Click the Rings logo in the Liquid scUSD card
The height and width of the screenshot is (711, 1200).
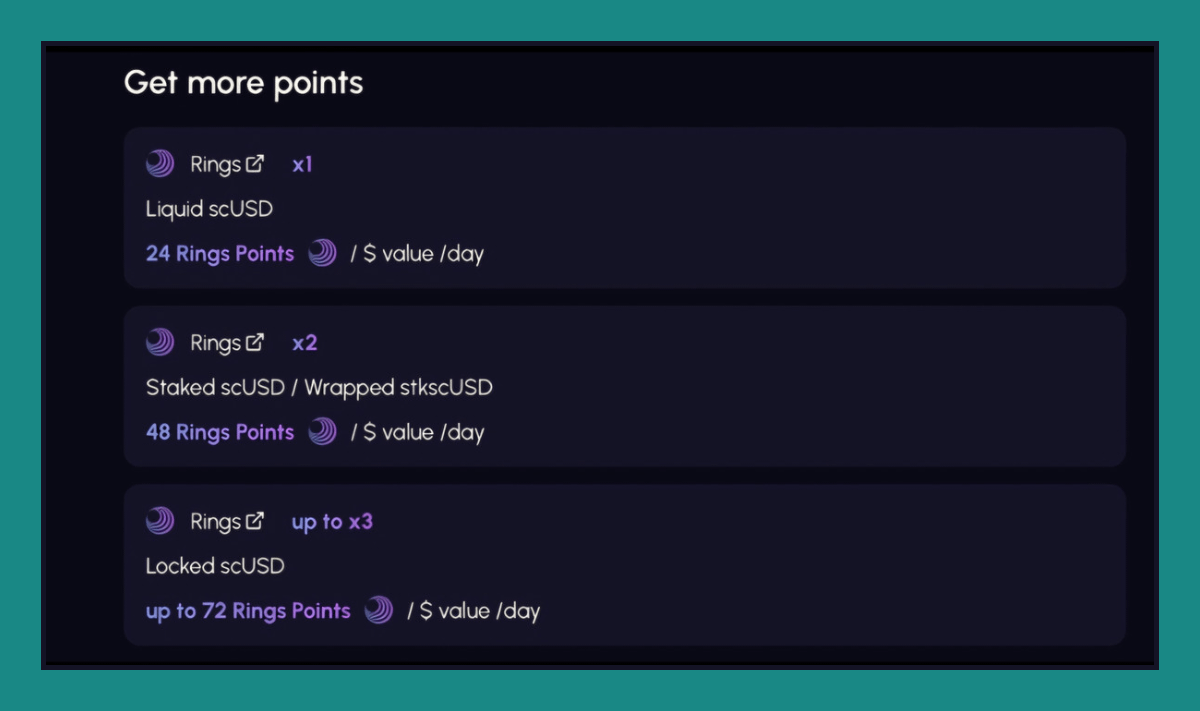160,164
